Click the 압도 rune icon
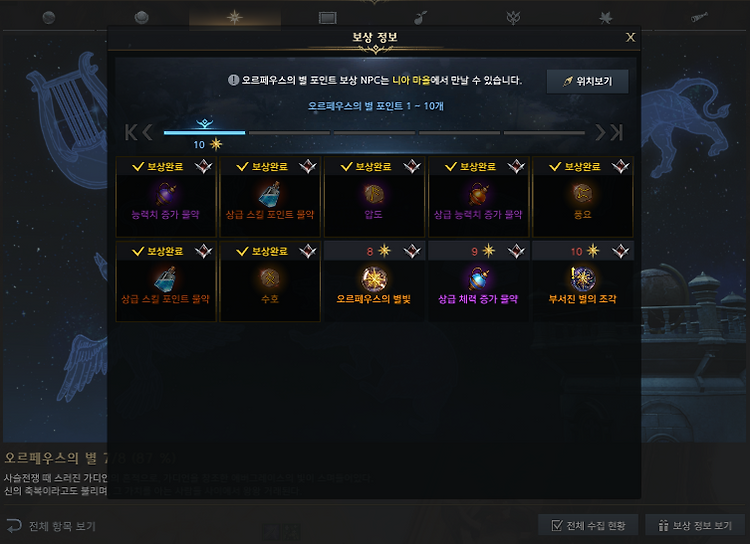 pos(374,194)
